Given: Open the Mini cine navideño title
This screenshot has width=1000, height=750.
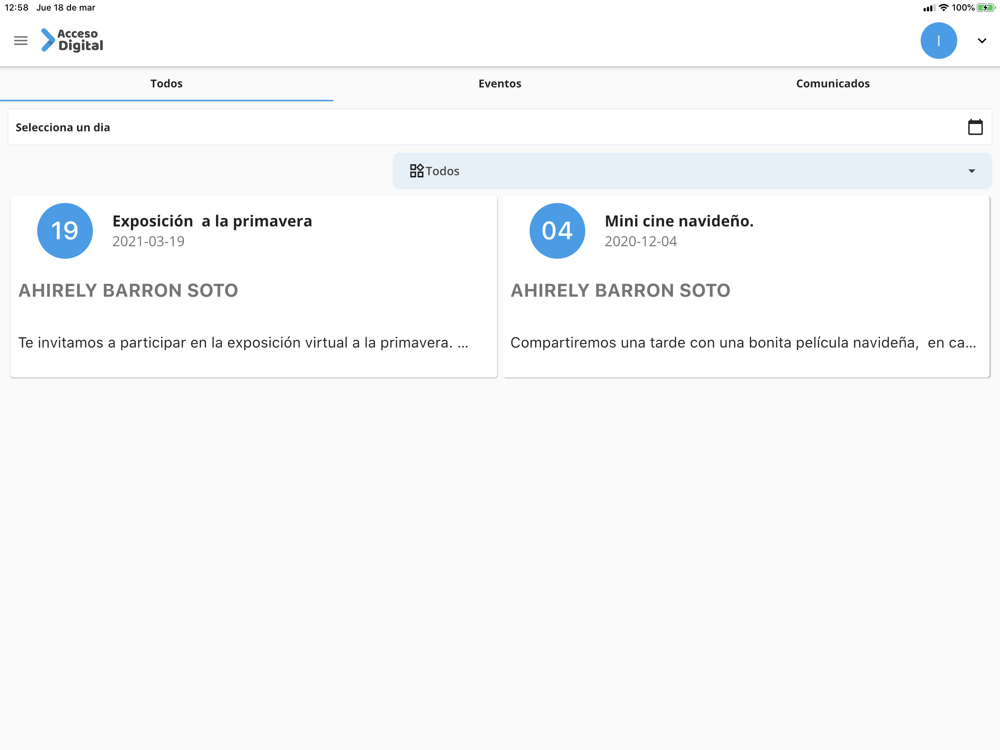Looking at the screenshot, I should pyautogui.click(x=679, y=221).
